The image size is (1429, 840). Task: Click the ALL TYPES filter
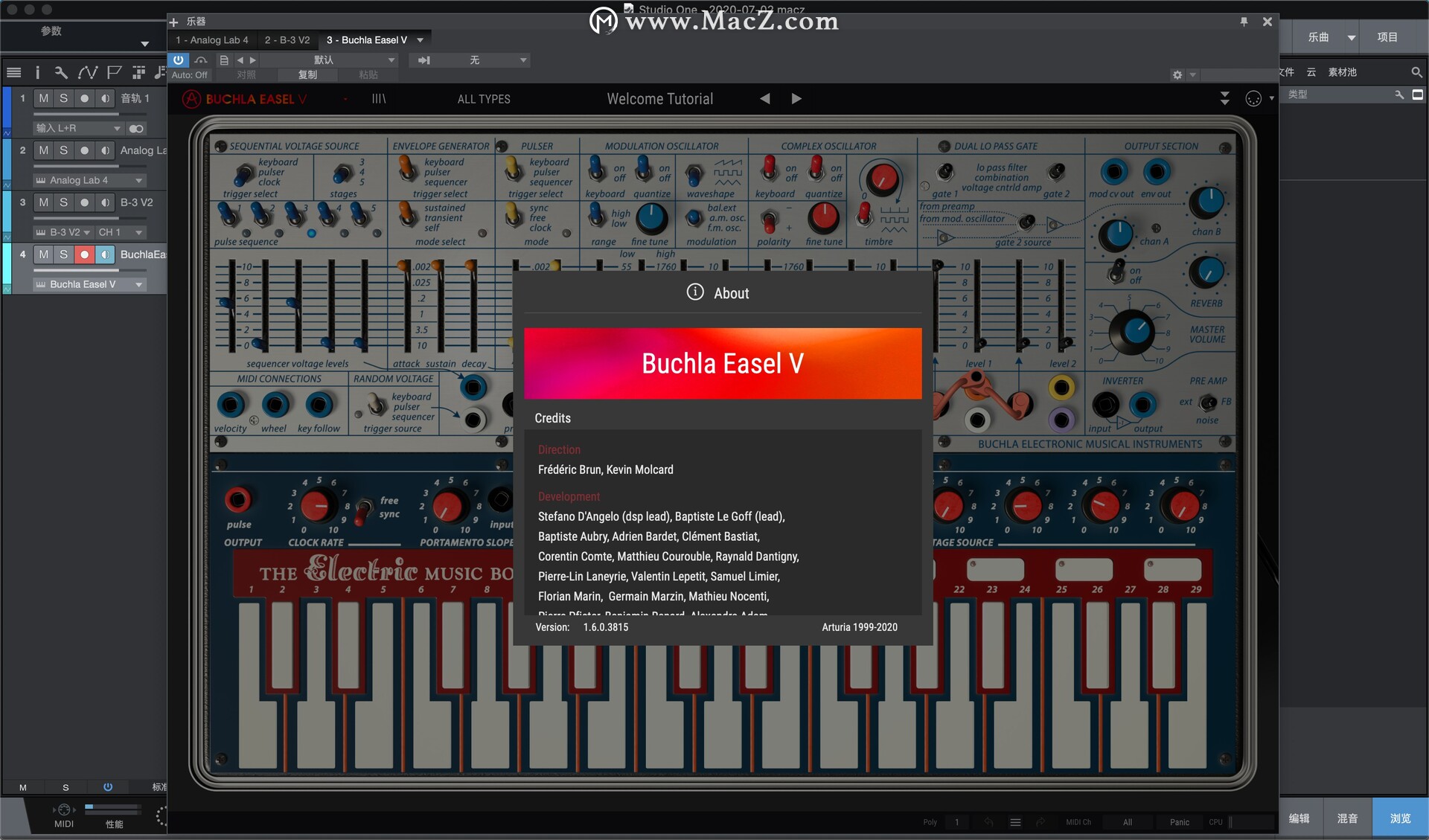484,99
